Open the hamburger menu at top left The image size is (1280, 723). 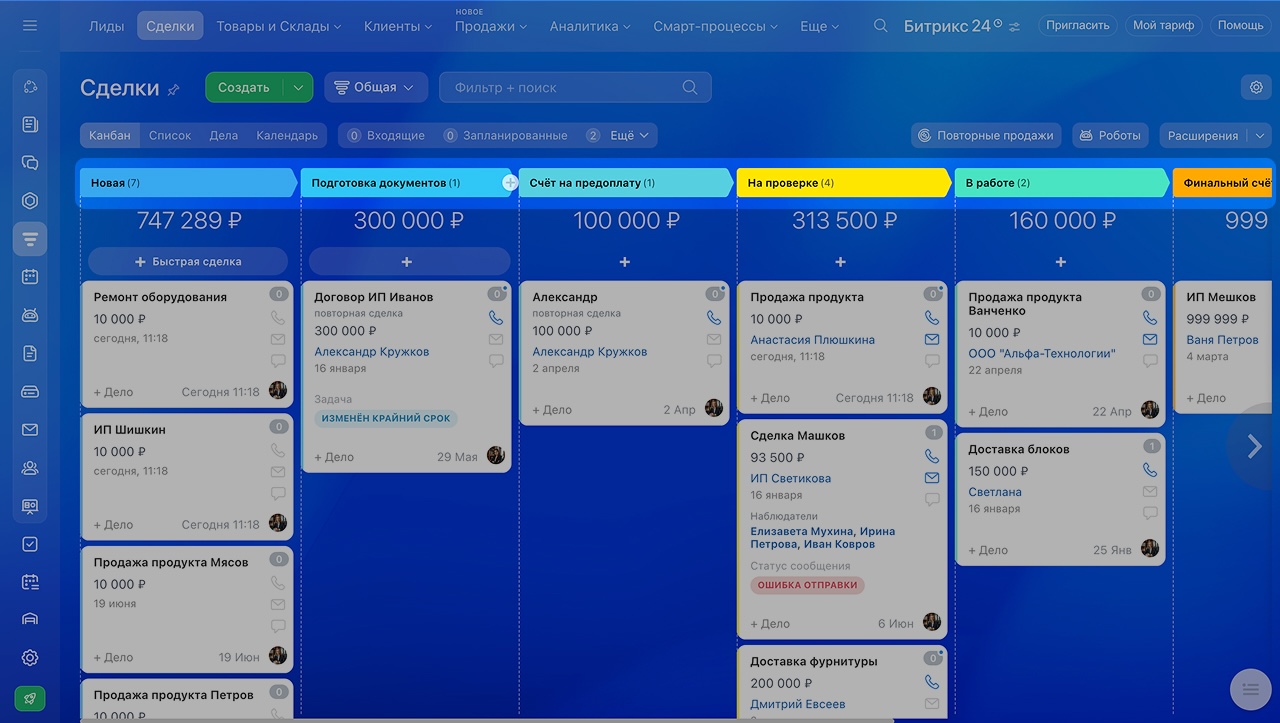pos(29,25)
